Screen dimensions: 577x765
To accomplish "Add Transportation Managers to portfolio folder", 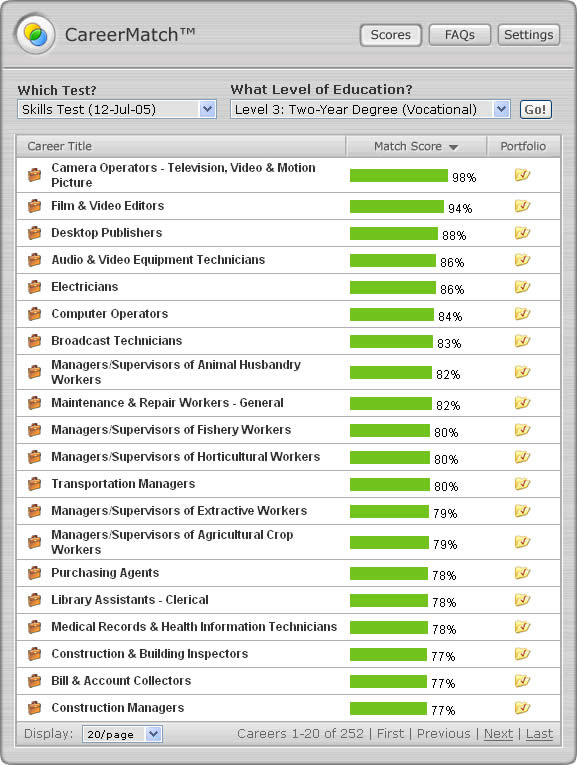I will (522, 484).
